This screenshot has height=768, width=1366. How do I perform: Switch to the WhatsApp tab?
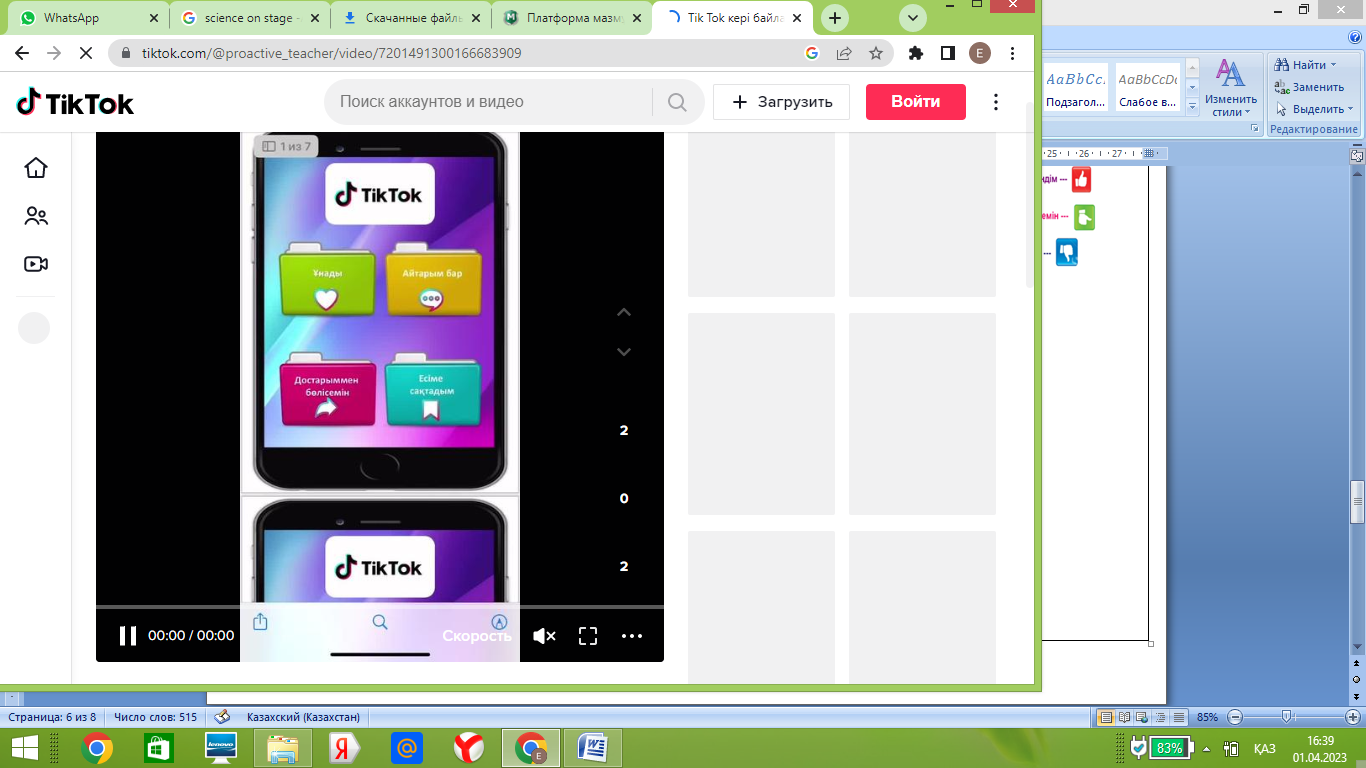click(x=88, y=18)
